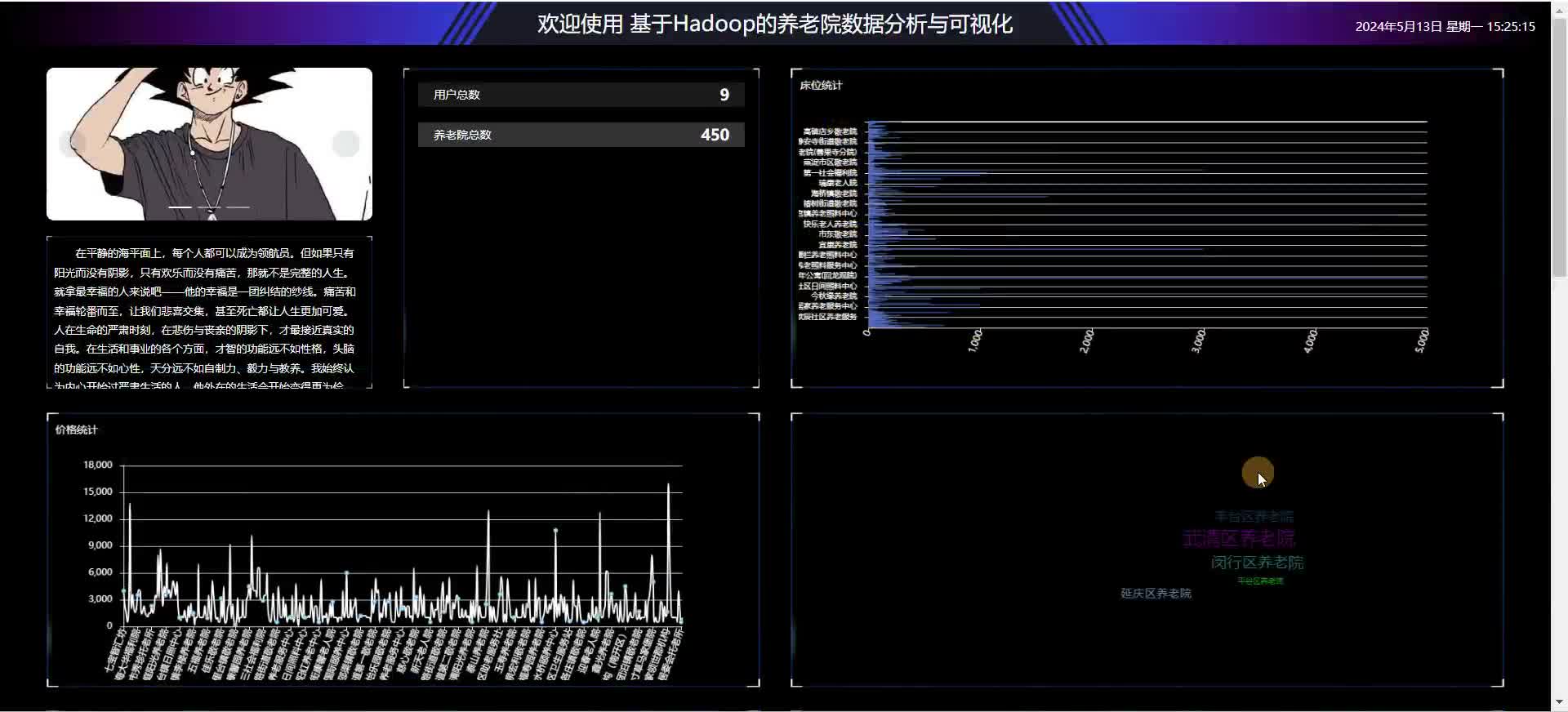Viewport: 1568px width, 712px height.
Task: Click the dashboard title in the header banner
Action: pos(774,24)
